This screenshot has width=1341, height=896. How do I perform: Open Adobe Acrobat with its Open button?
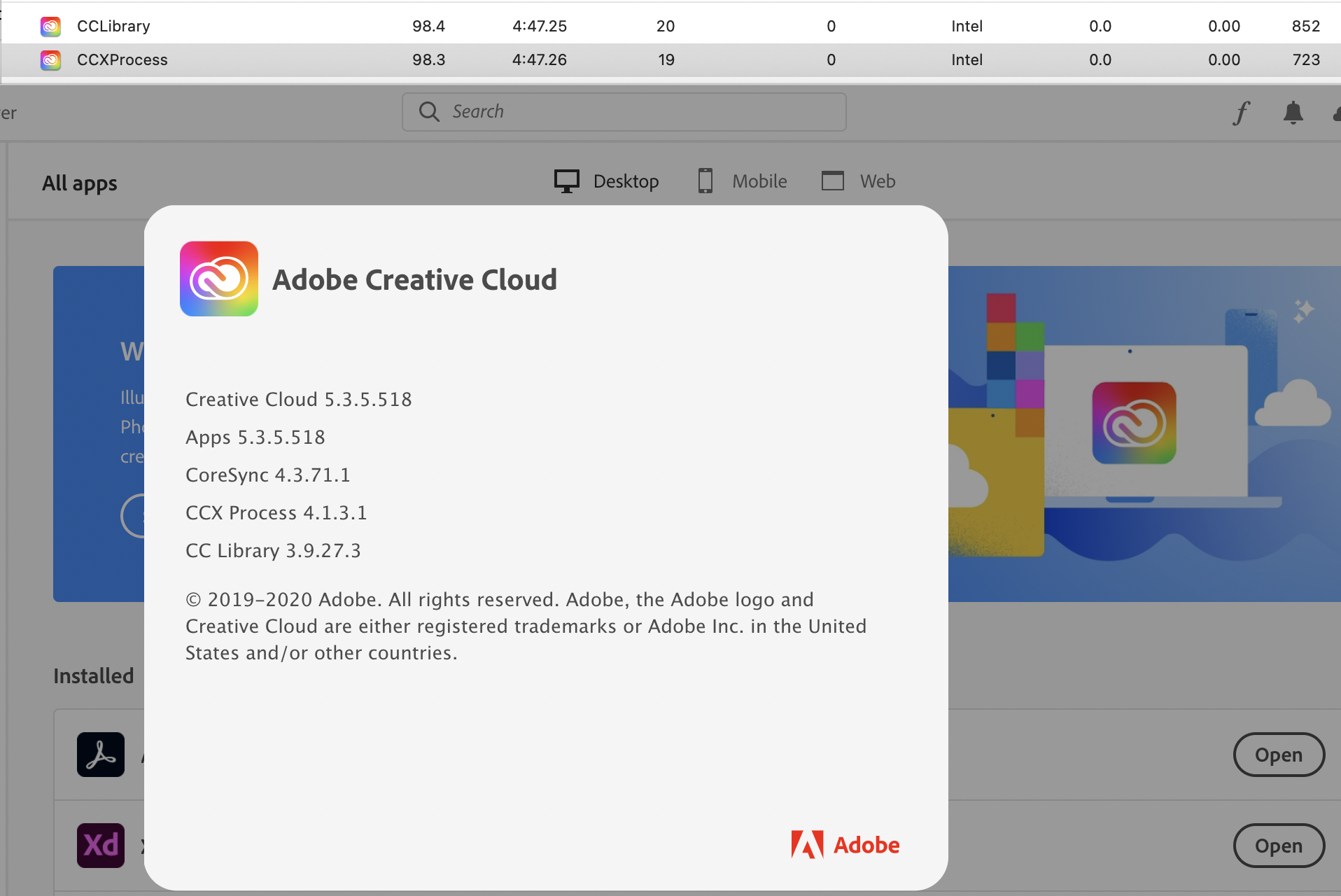pyautogui.click(x=1278, y=755)
